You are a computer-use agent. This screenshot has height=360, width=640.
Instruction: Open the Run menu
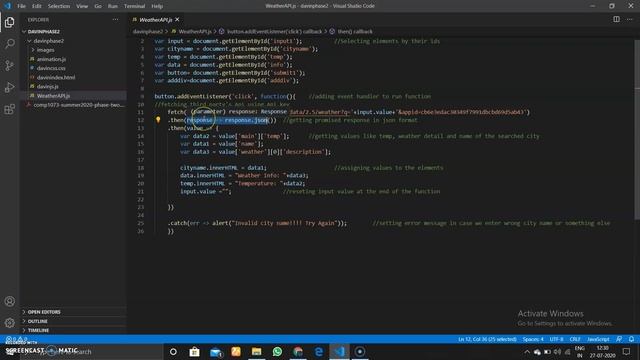click(113, 6)
